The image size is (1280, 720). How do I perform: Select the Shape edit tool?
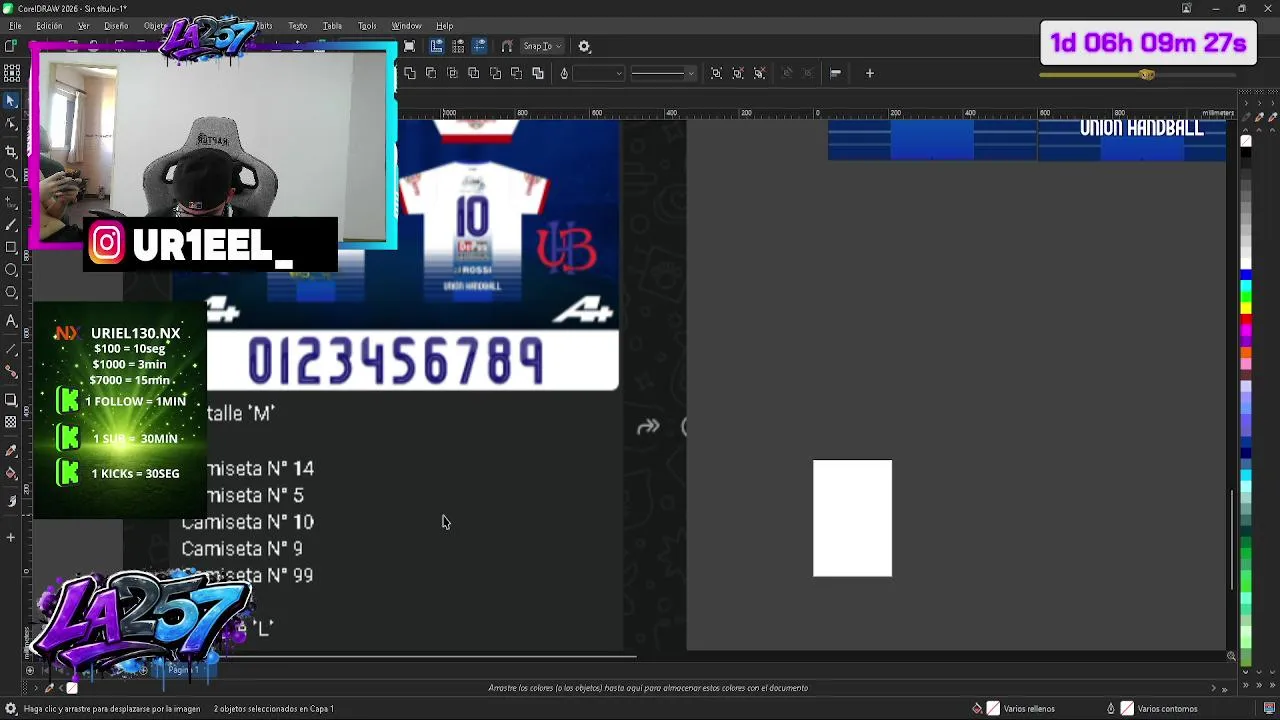pyautogui.click(x=11, y=124)
